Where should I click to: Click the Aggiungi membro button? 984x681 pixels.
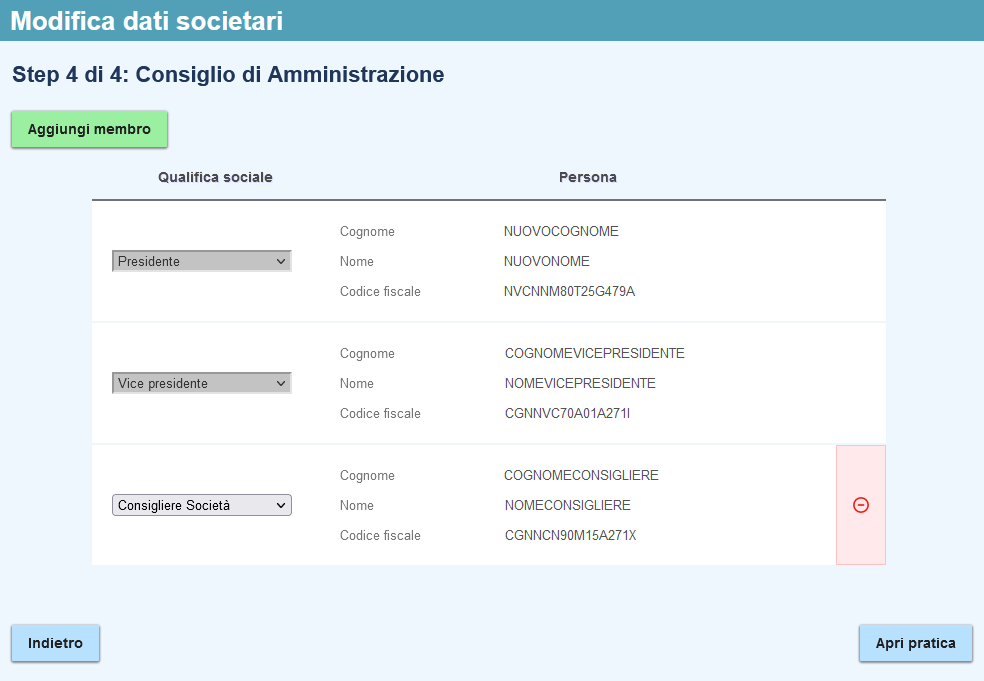click(89, 129)
